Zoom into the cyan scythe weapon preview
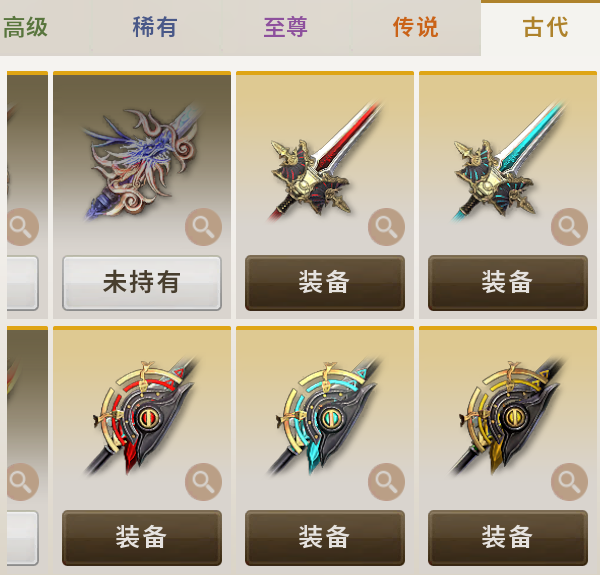 coord(386,482)
